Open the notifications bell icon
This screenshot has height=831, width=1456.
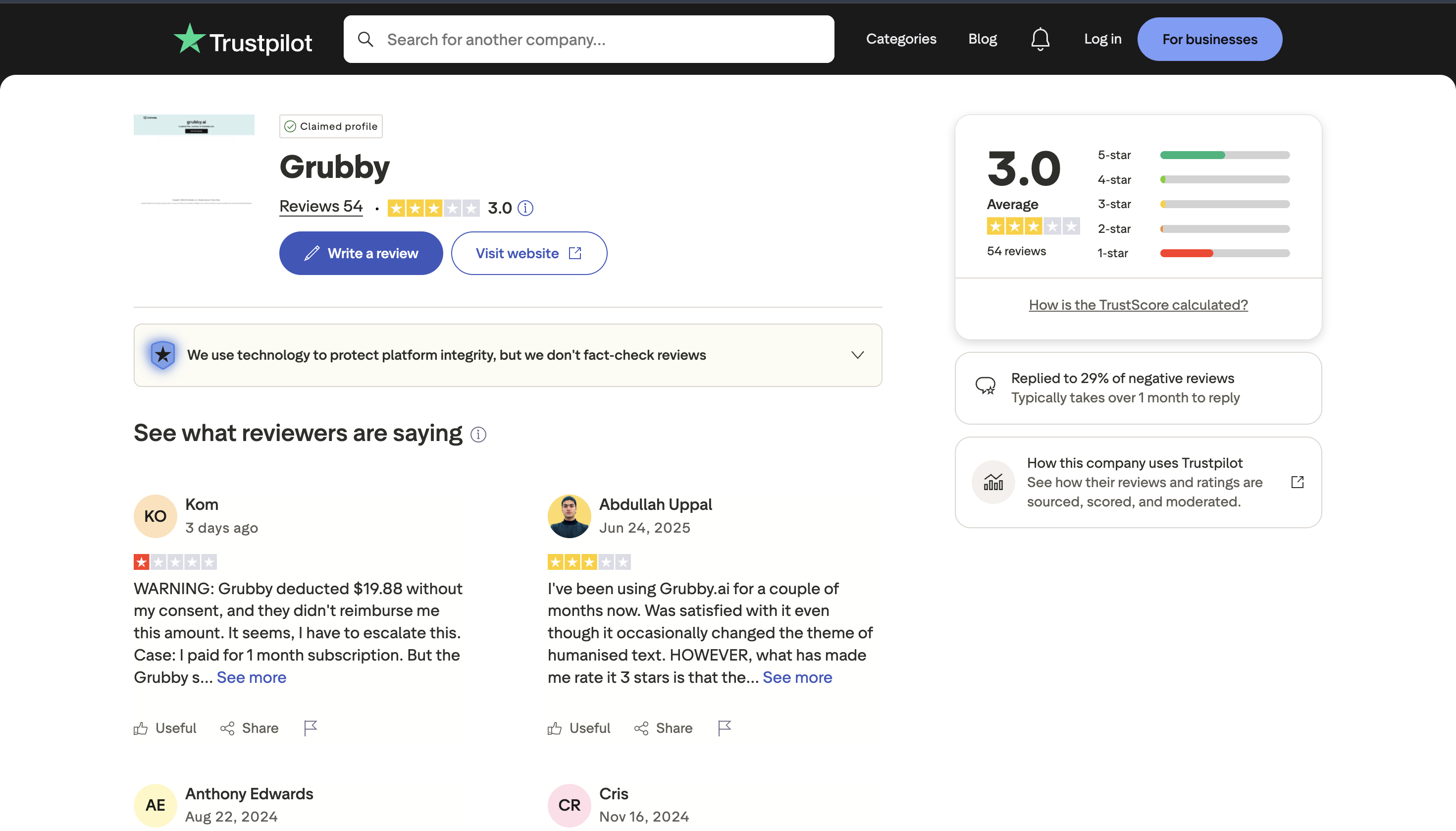tap(1039, 38)
